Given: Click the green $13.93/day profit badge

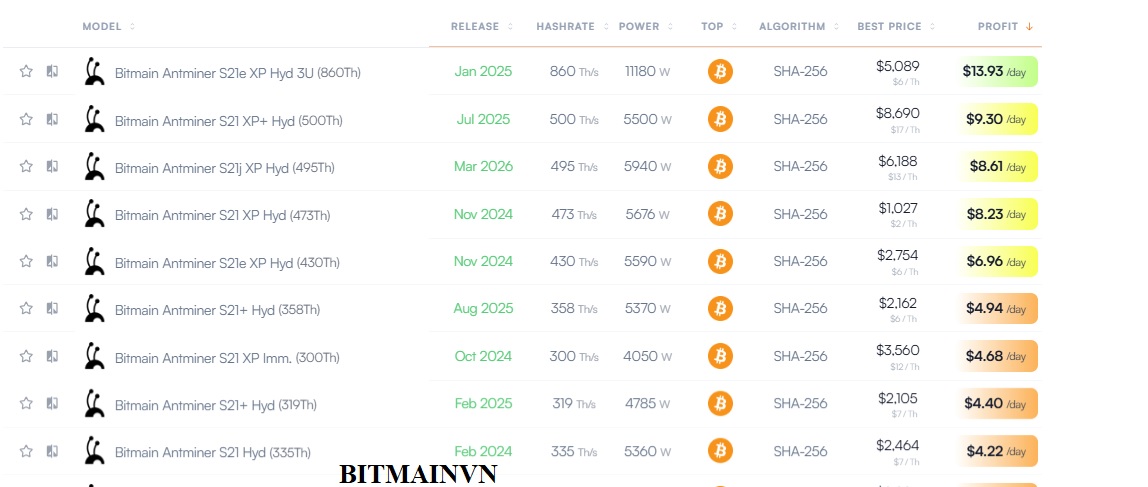Looking at the screenshot, I should 998,72.
